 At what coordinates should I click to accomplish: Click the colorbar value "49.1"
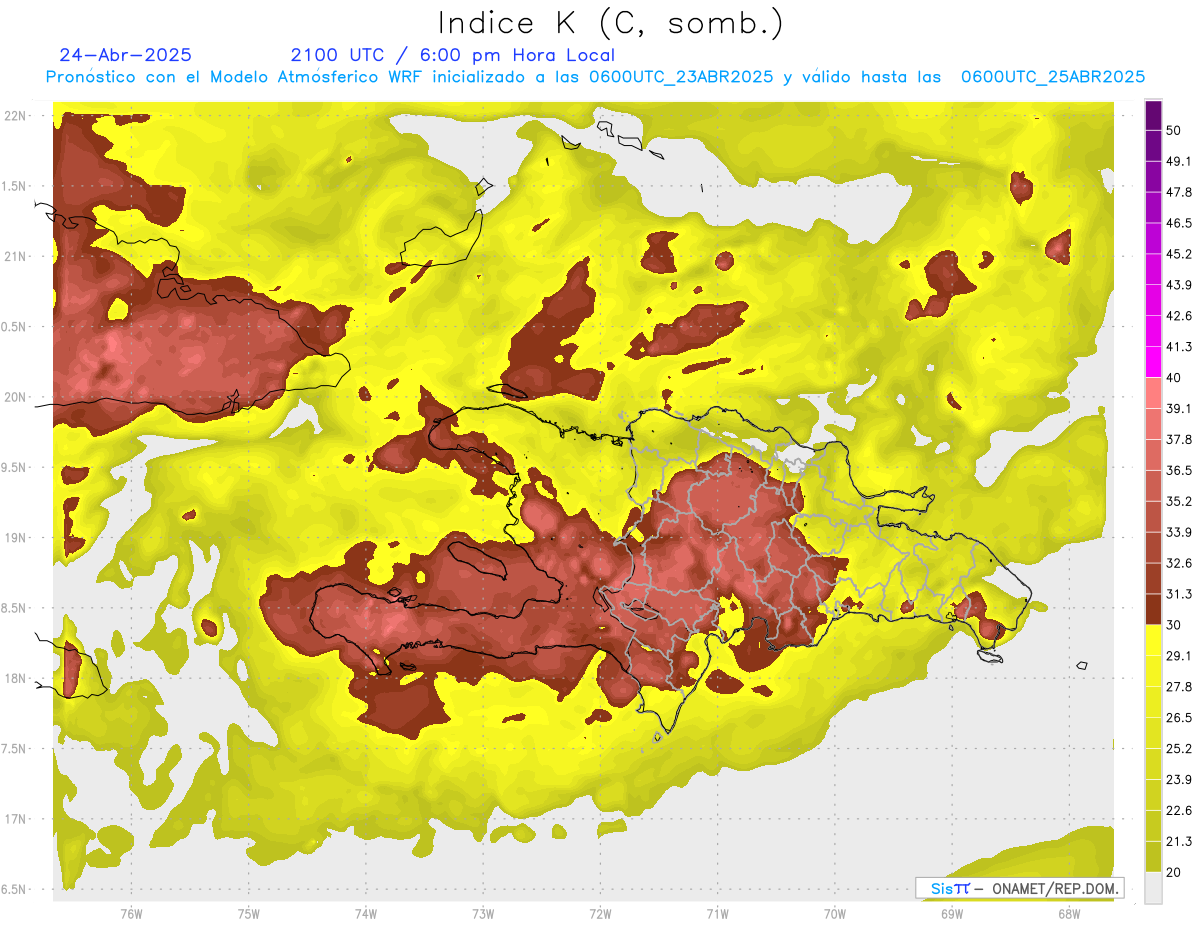(x=1178, y=161)
